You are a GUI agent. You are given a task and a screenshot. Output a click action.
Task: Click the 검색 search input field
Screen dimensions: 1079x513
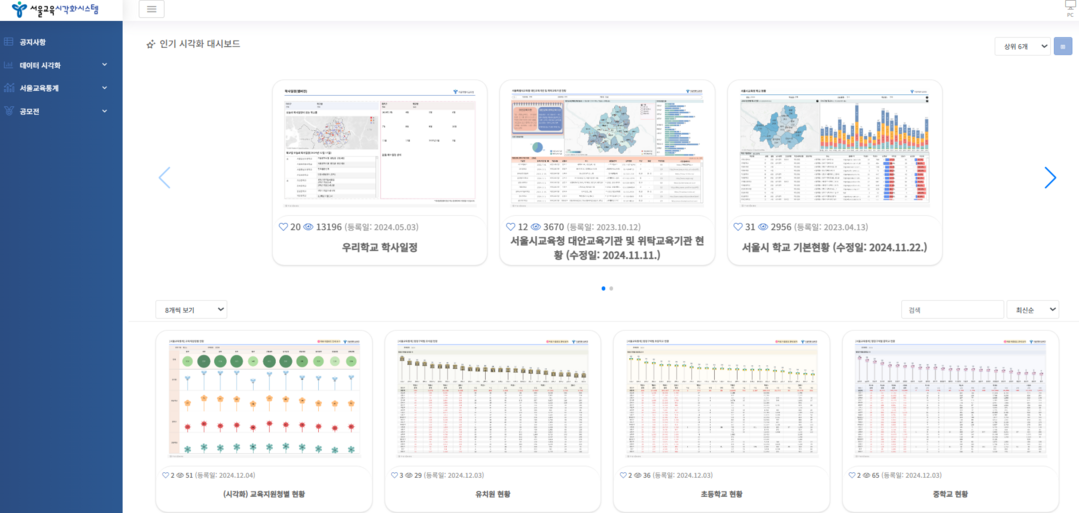point(951,310)
